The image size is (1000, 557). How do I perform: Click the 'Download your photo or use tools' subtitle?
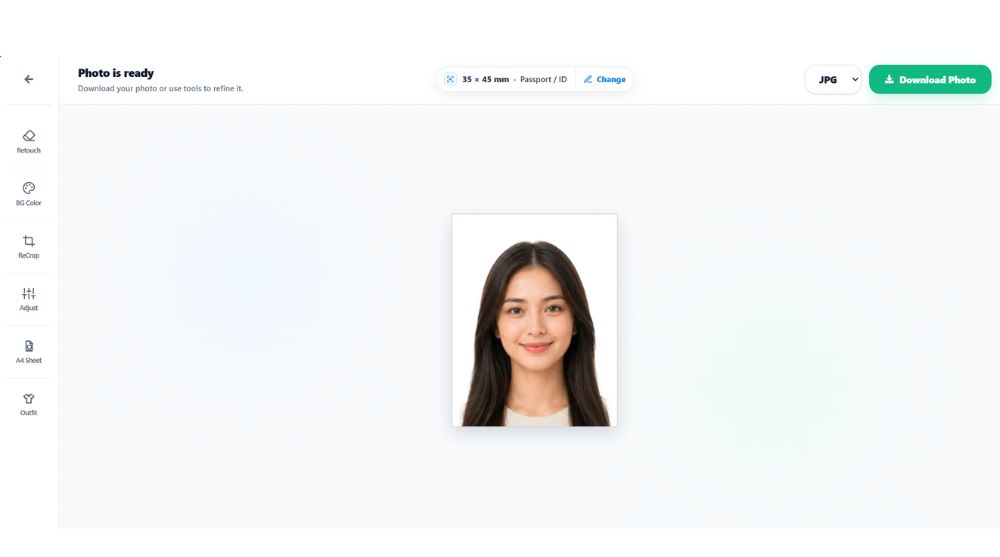point(160,89)
